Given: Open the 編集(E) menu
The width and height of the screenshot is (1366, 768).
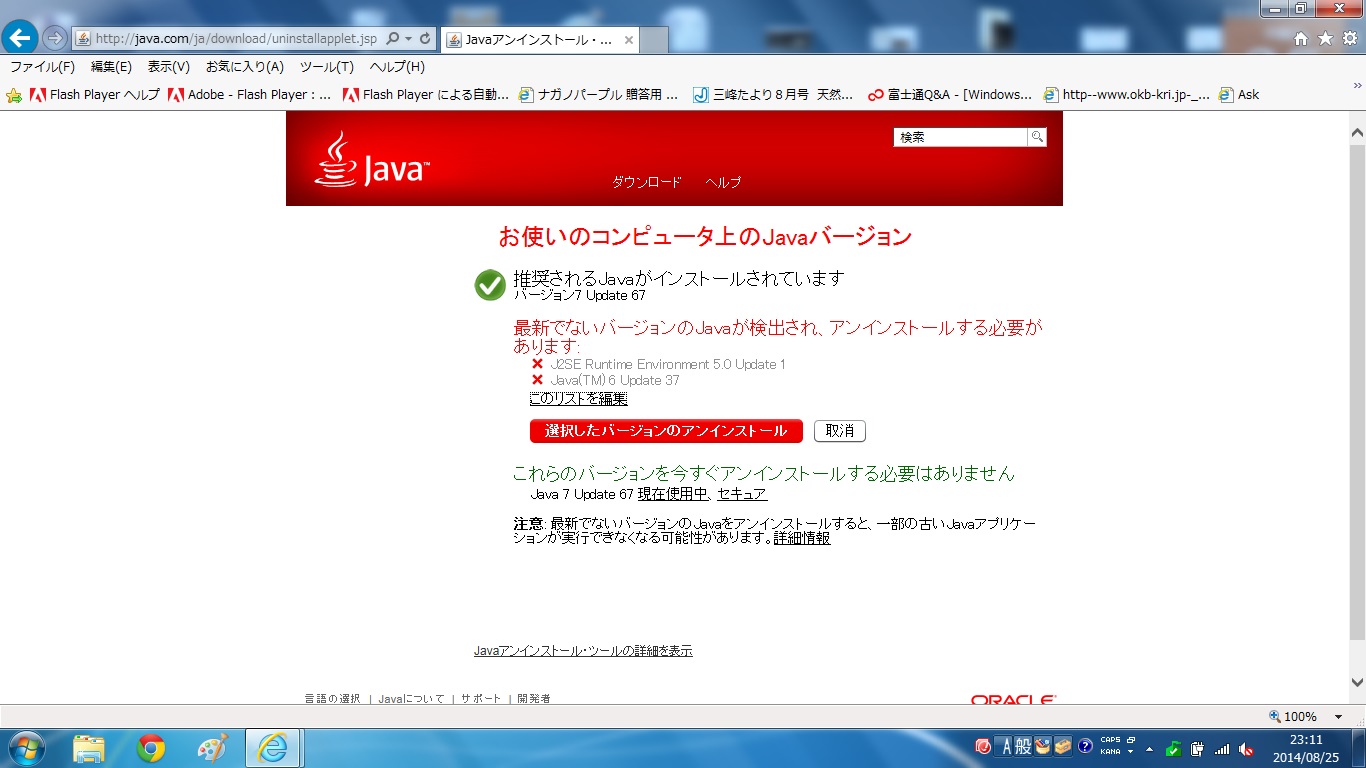Looking at the screenshot, I should (111, 67).
